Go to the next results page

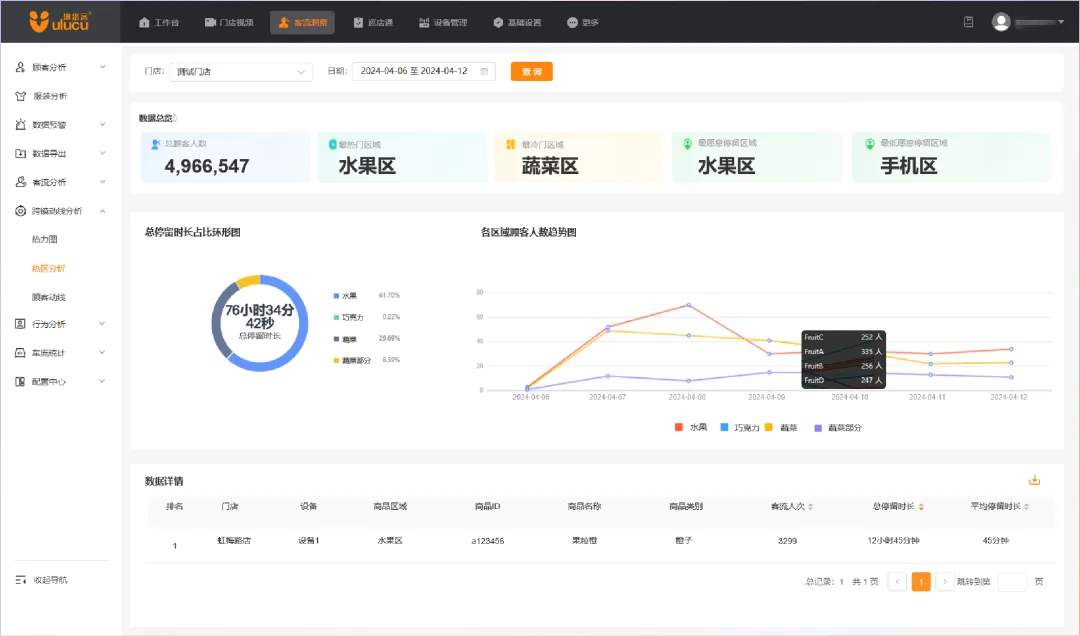tap(945, 582)
